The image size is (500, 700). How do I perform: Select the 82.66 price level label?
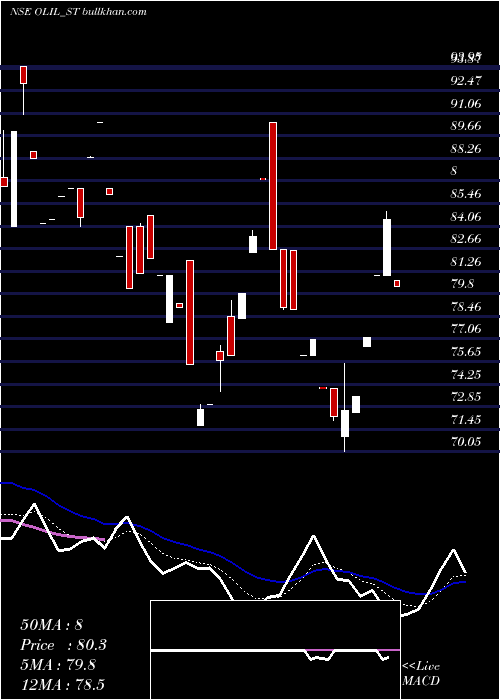click(466, 239)
